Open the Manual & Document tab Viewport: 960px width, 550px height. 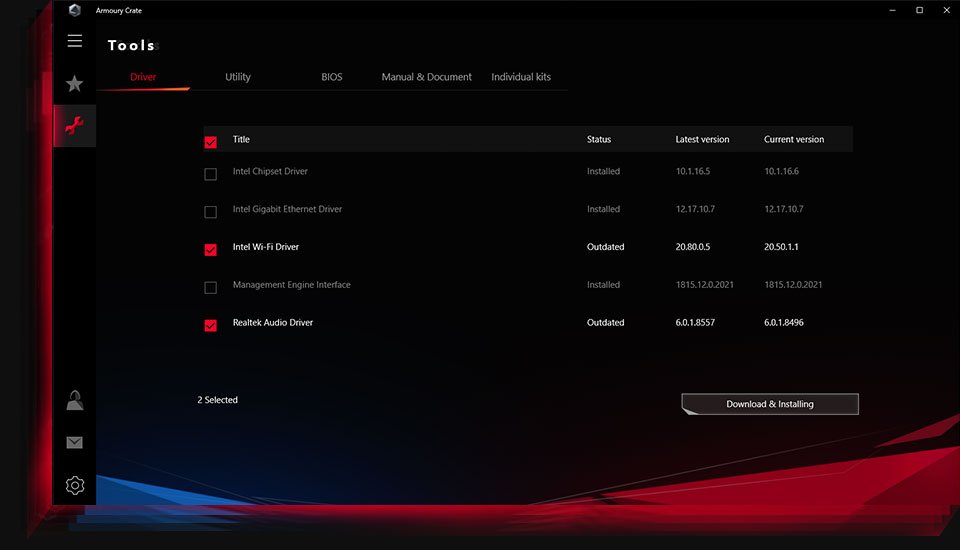426,77
